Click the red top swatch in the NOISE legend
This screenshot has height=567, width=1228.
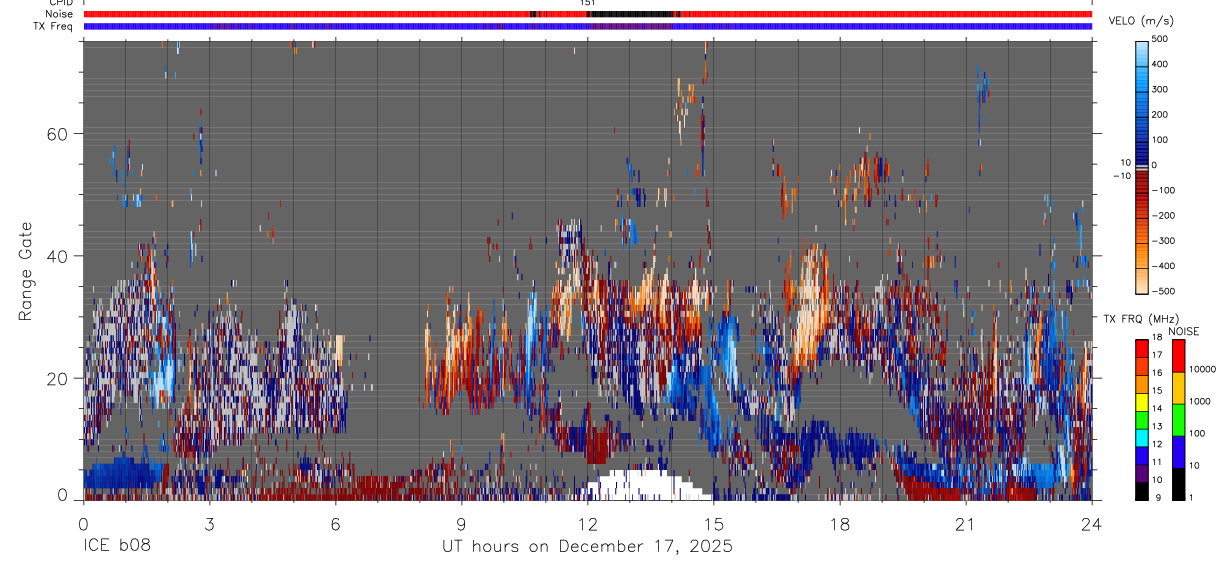pyautogui.click(x=1179, y=355)
